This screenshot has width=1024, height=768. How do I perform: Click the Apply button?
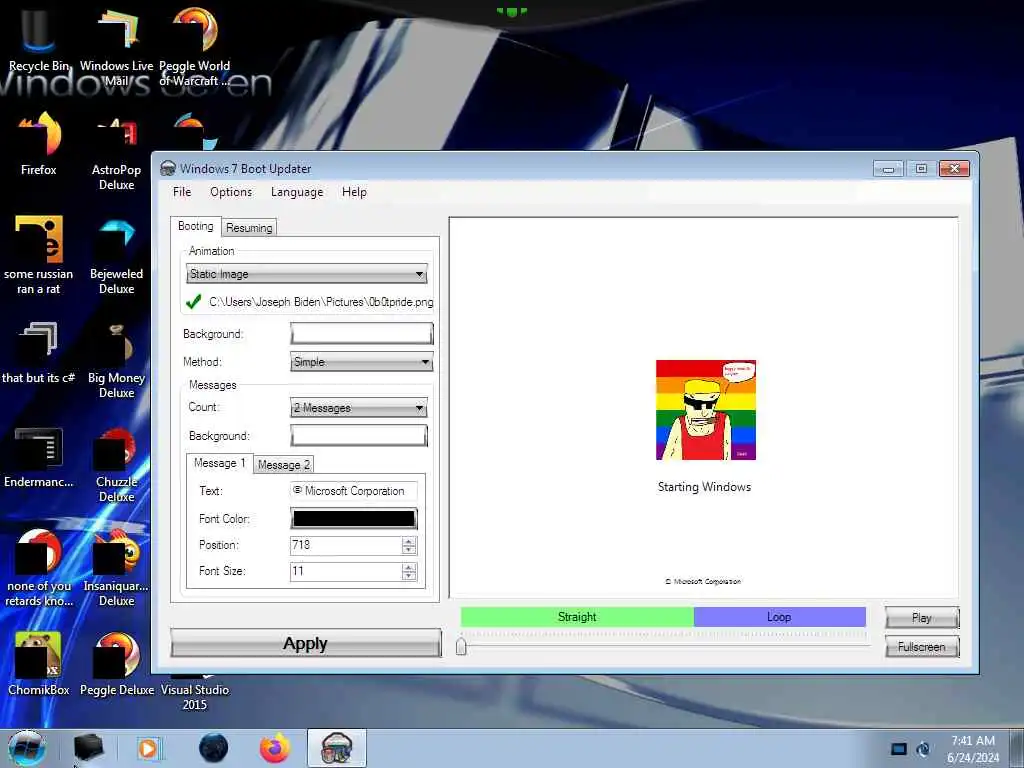pos(306,643)
